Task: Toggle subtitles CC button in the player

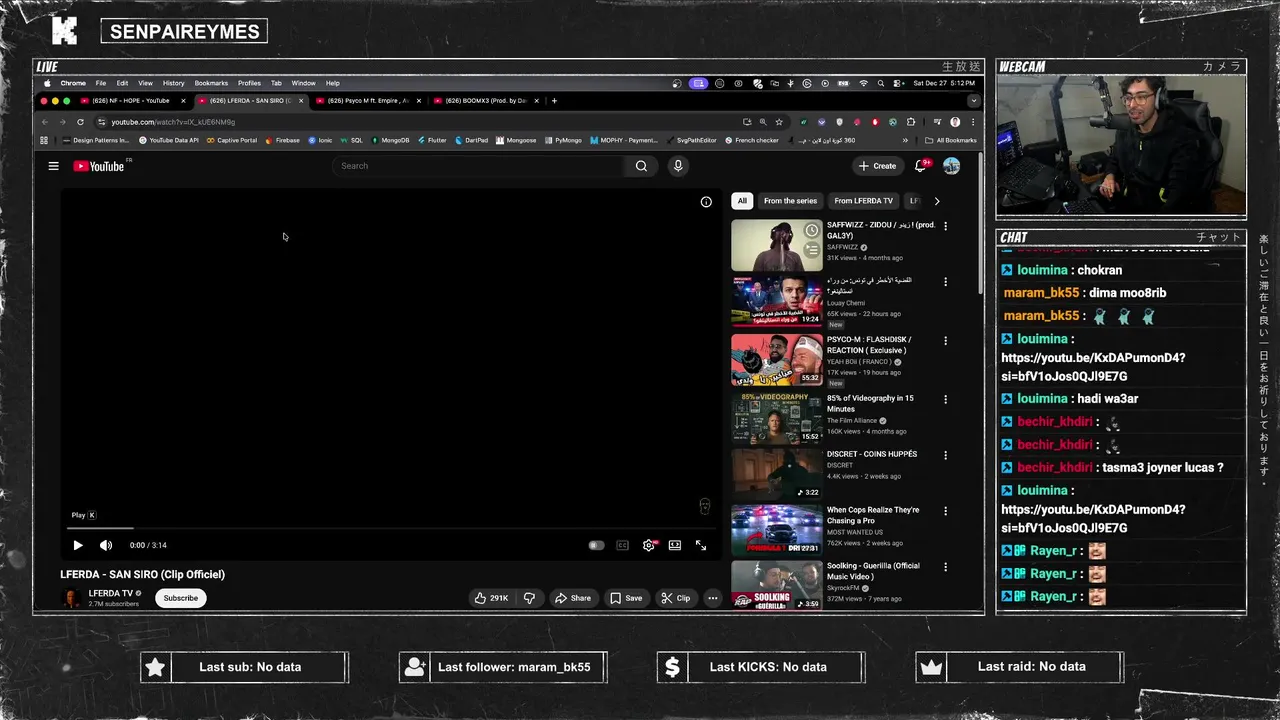Action: coord(622,545)
